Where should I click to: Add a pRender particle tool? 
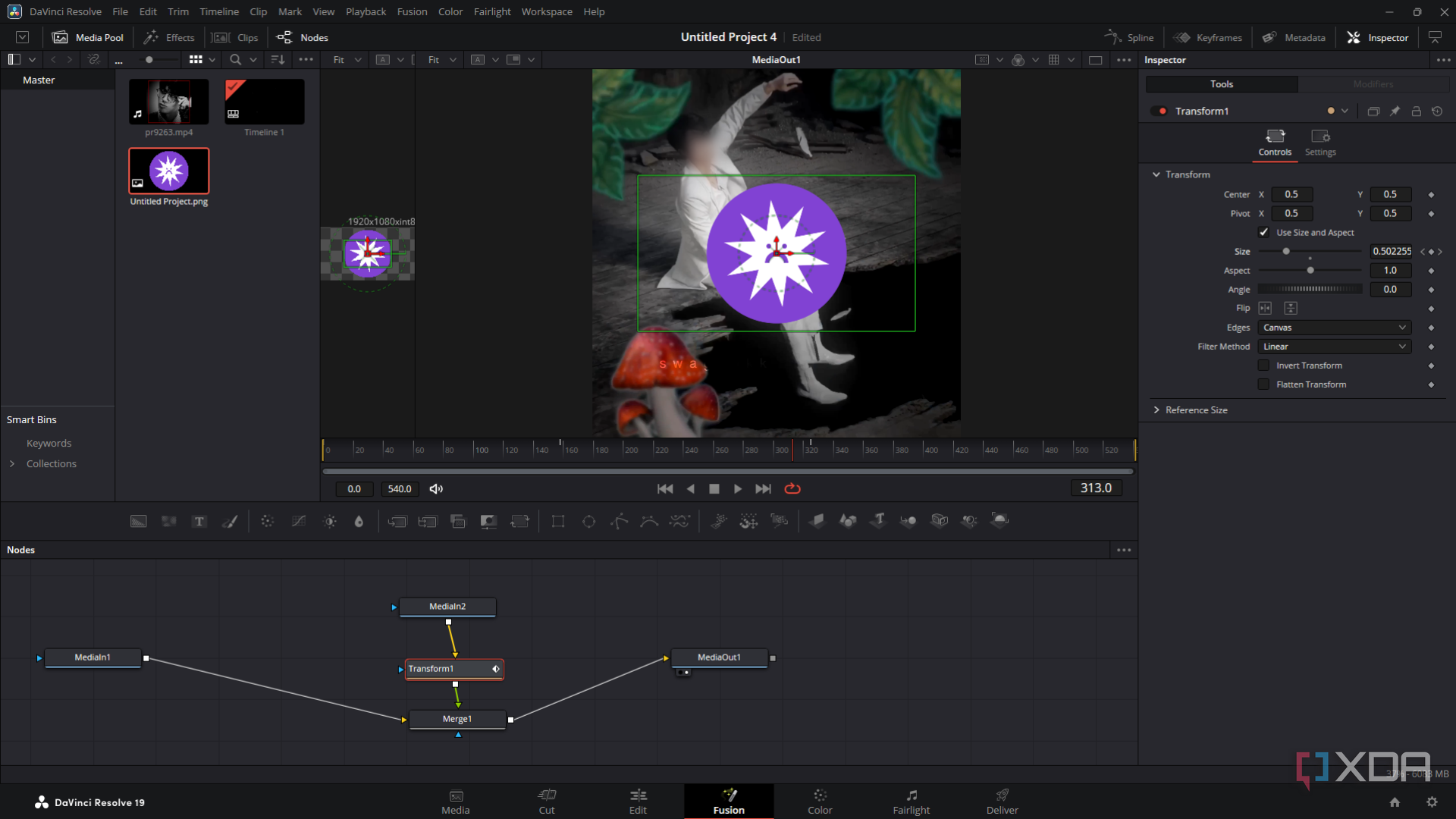click(x=780, y=521)
